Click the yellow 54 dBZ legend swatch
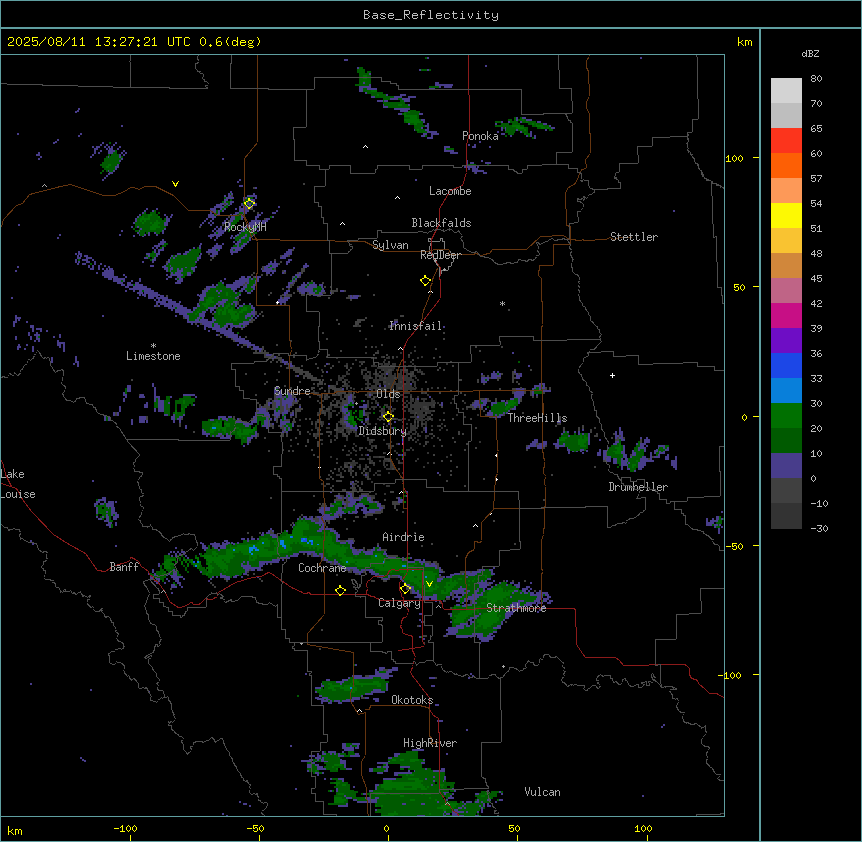Screen dimensions: 862x842 point(786,215)
